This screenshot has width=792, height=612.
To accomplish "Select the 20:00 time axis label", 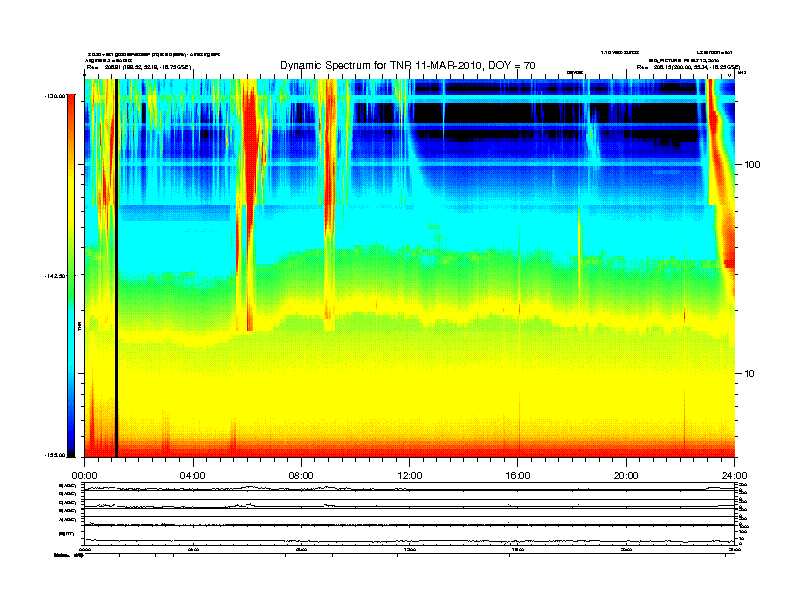I will tap(626, 476).
